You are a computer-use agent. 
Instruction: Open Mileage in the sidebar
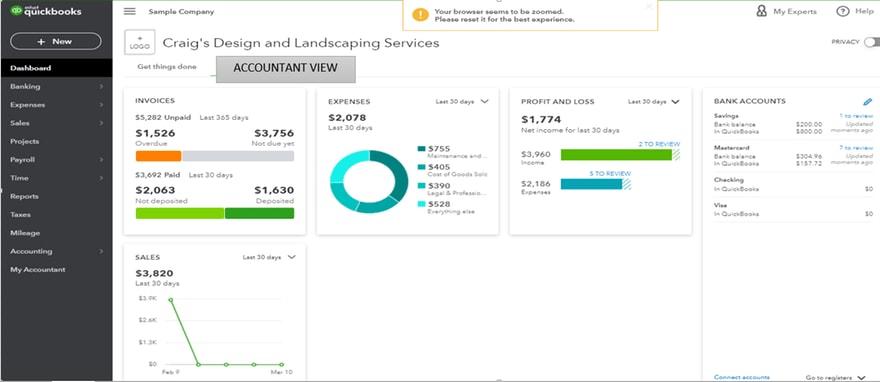56,233
